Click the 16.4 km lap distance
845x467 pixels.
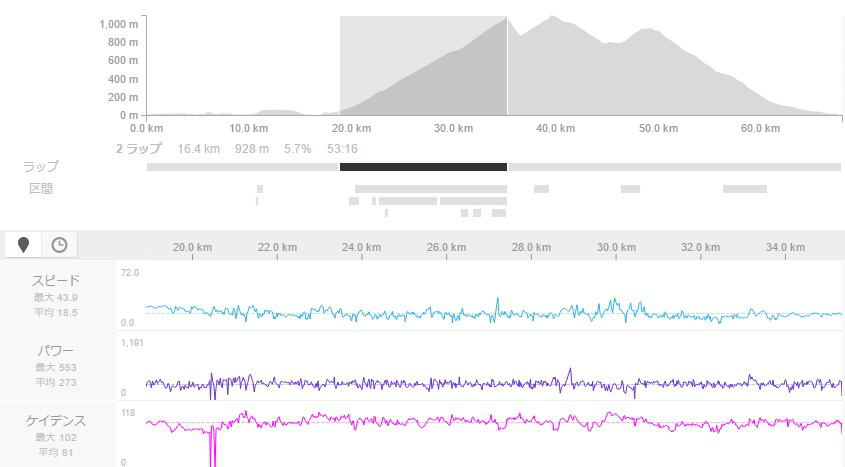[198, 149]
